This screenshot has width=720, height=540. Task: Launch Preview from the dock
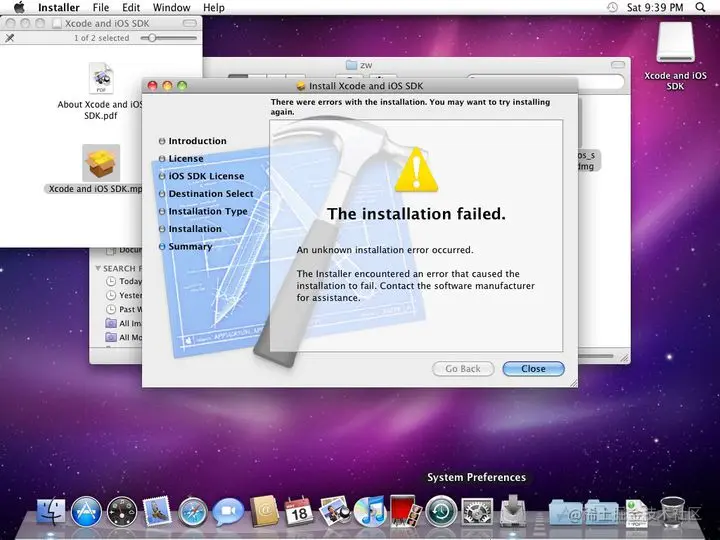pyautogui.click(x=335, y=511)
